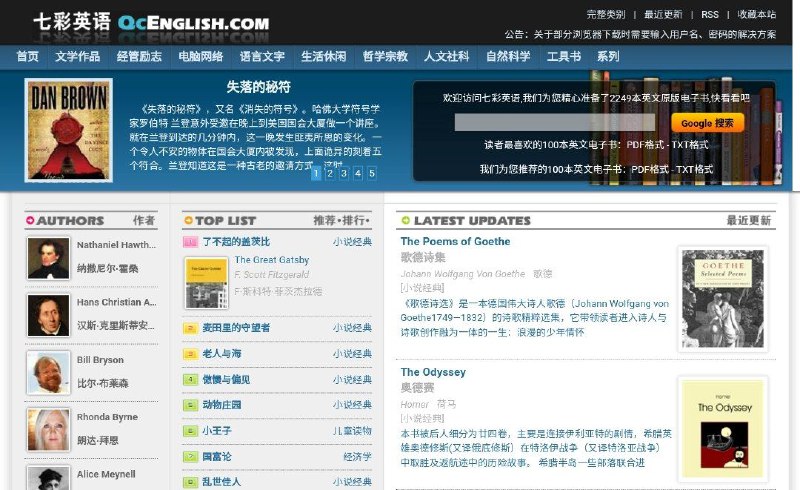The width and height of the screenshot is (800, 490).
Task: Click The Great Gatsby cover thumbnail
Action: pos(207,283)
